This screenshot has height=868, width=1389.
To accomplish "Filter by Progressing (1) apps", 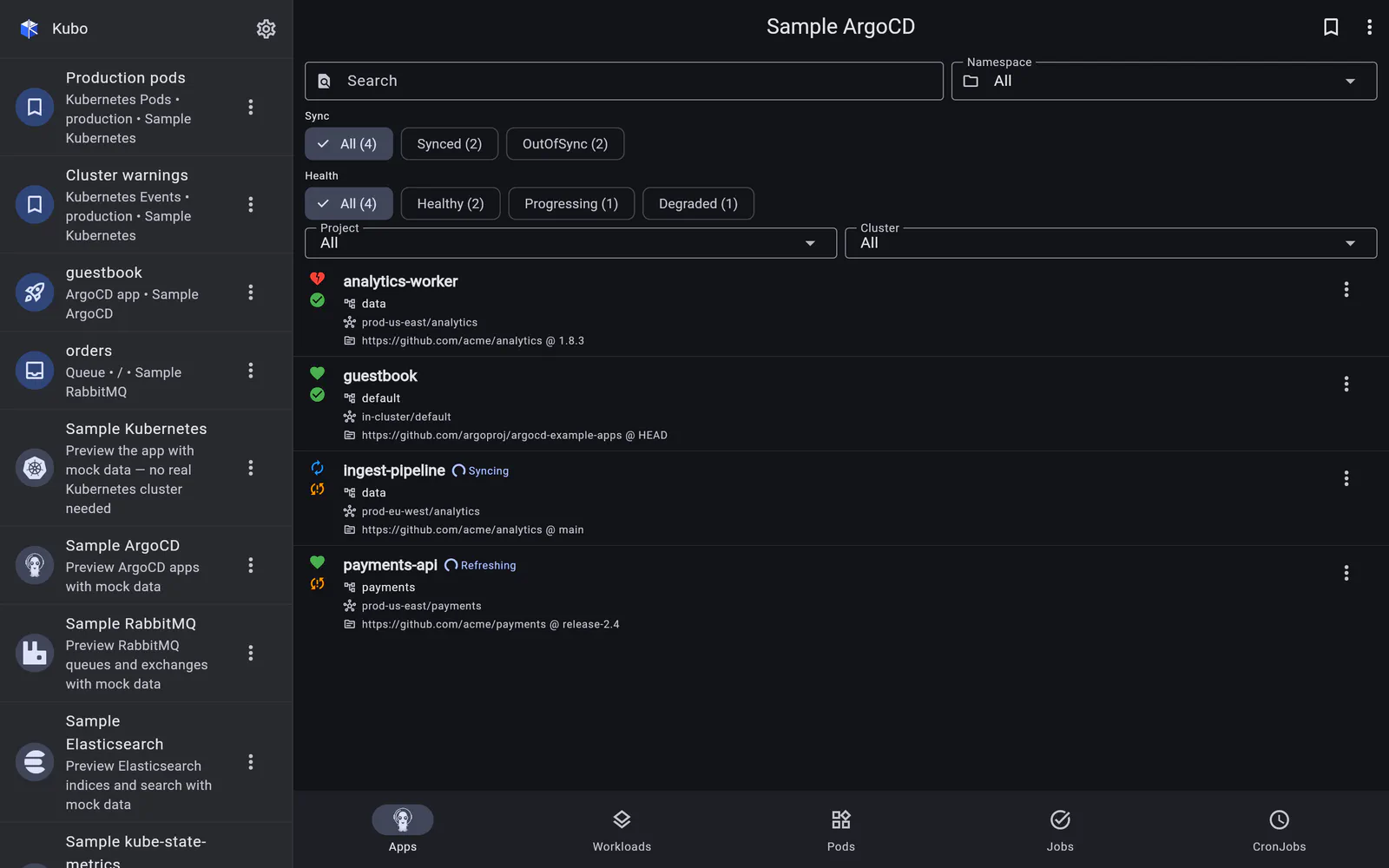I will (x=571, y=204).
